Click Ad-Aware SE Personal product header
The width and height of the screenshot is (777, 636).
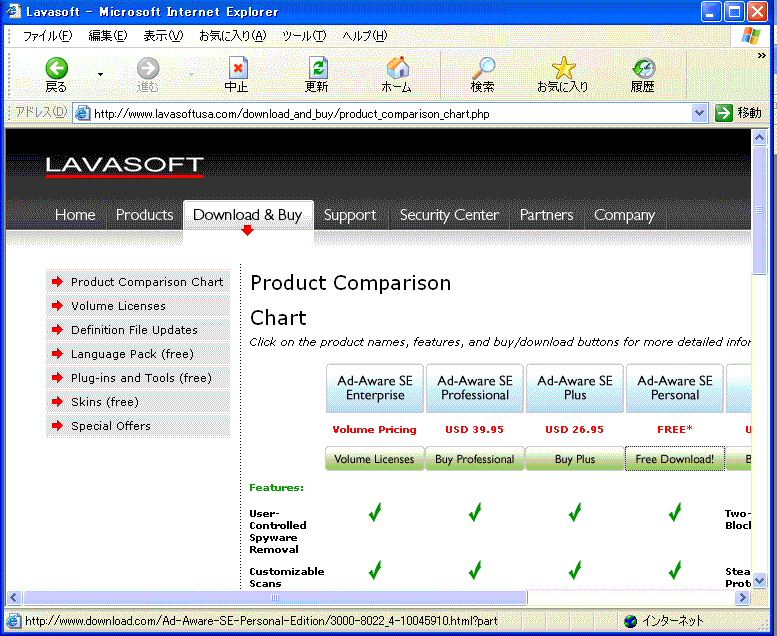[x=675, y=388]
